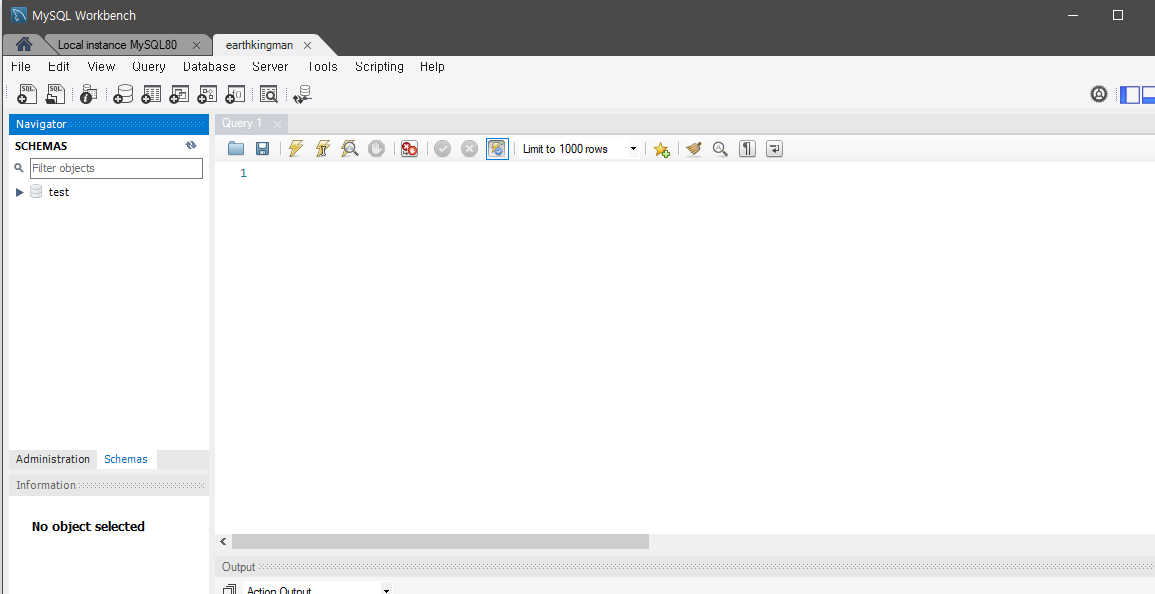Create a new function icon
The image size is (1155, 594).
tap(235, 94)
